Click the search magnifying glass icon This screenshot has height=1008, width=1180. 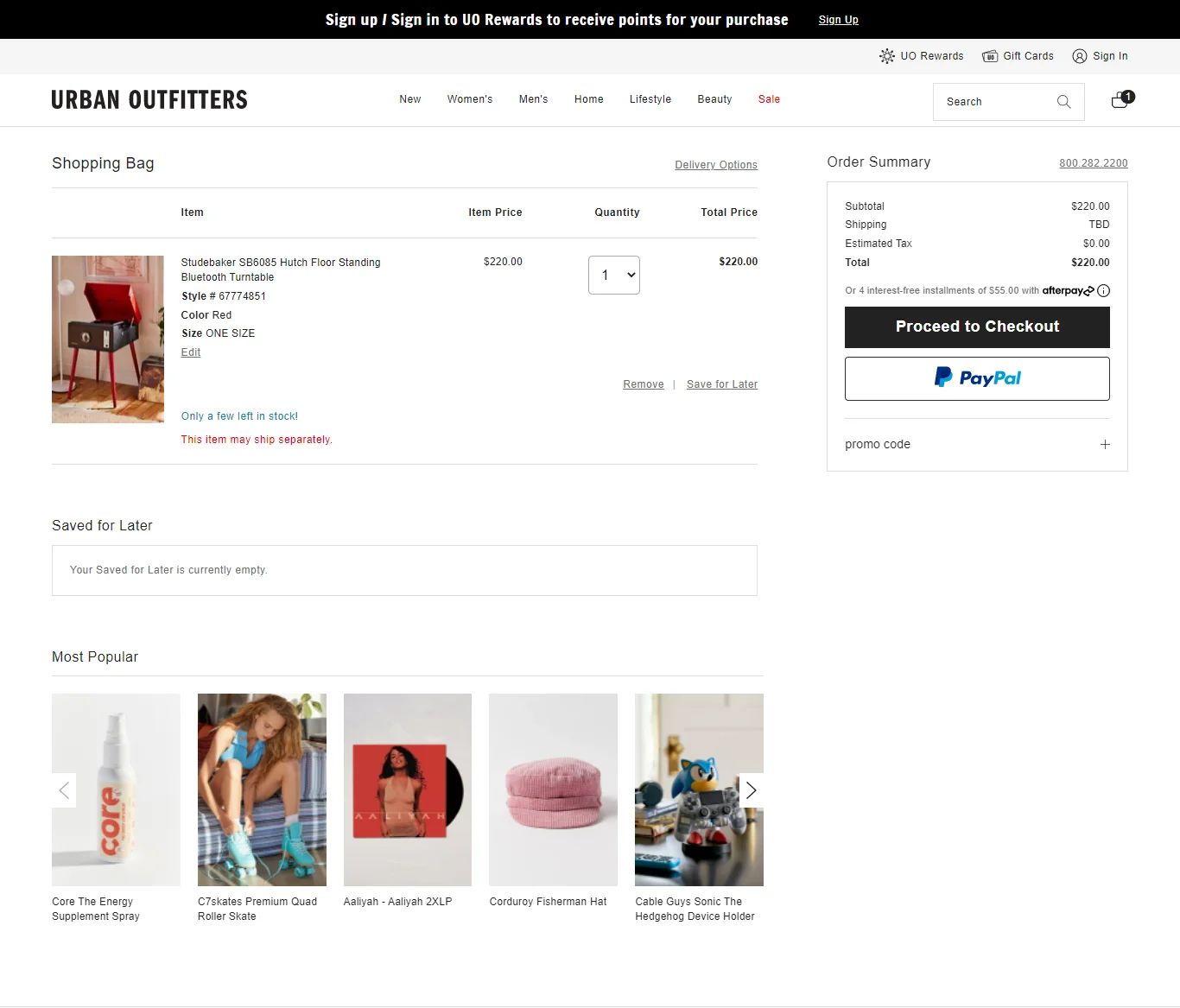(1063, 101)
